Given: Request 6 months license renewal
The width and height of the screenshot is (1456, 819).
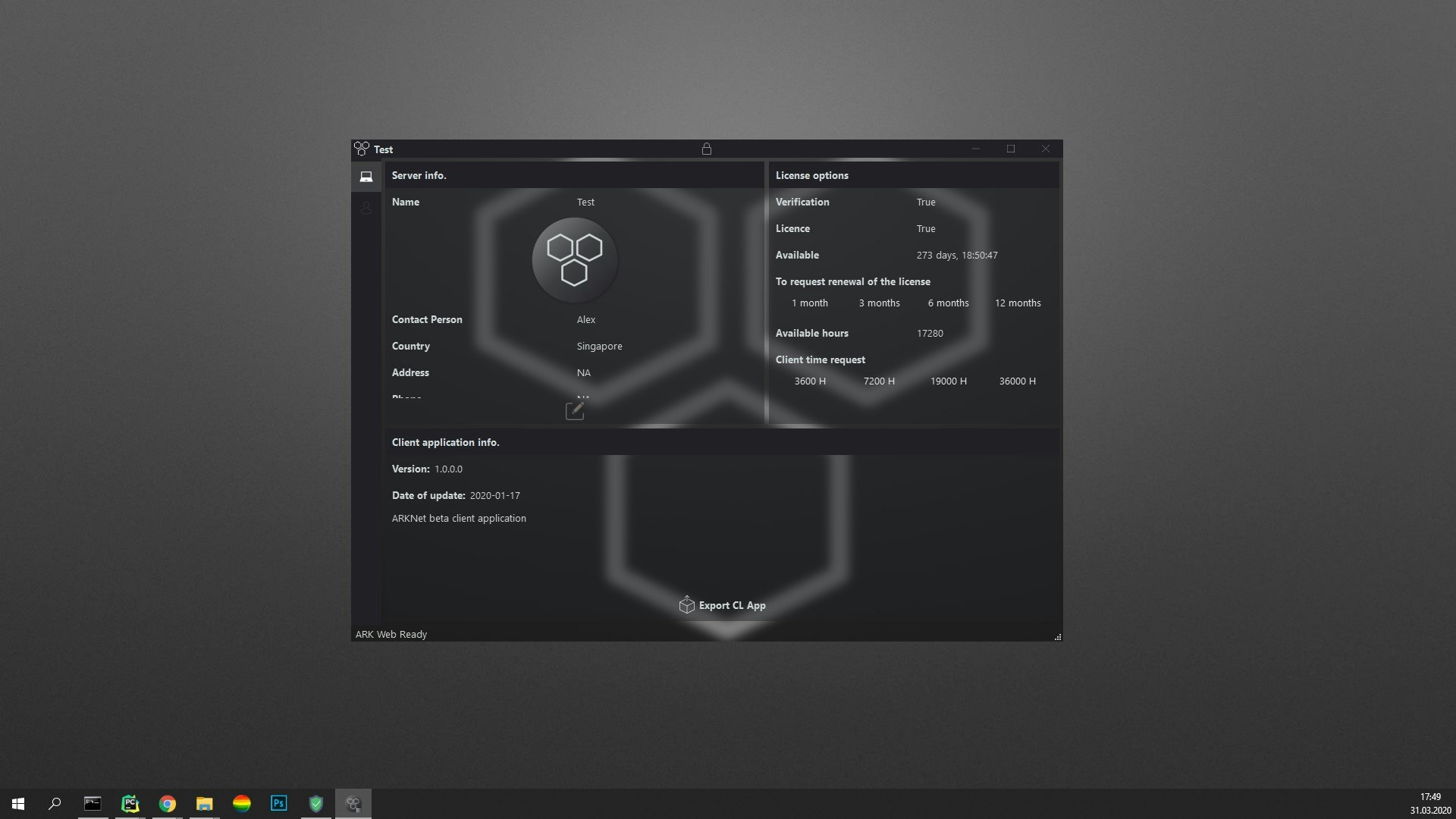Looking at the screenshot, I should pos(948,303).
